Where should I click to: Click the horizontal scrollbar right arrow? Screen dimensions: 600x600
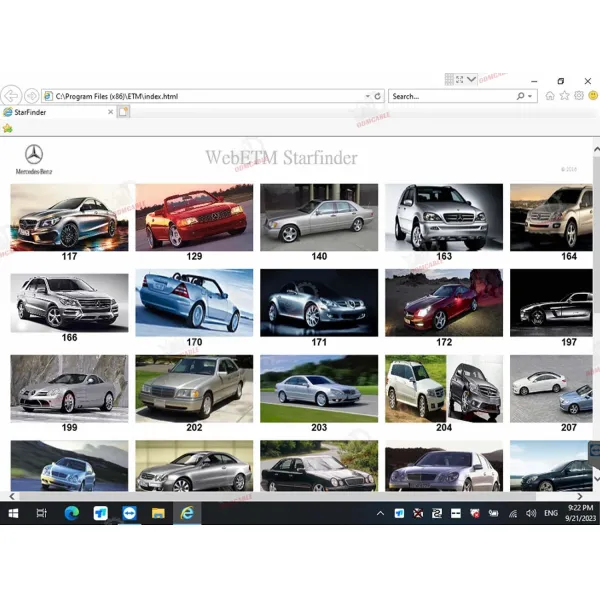580,496
